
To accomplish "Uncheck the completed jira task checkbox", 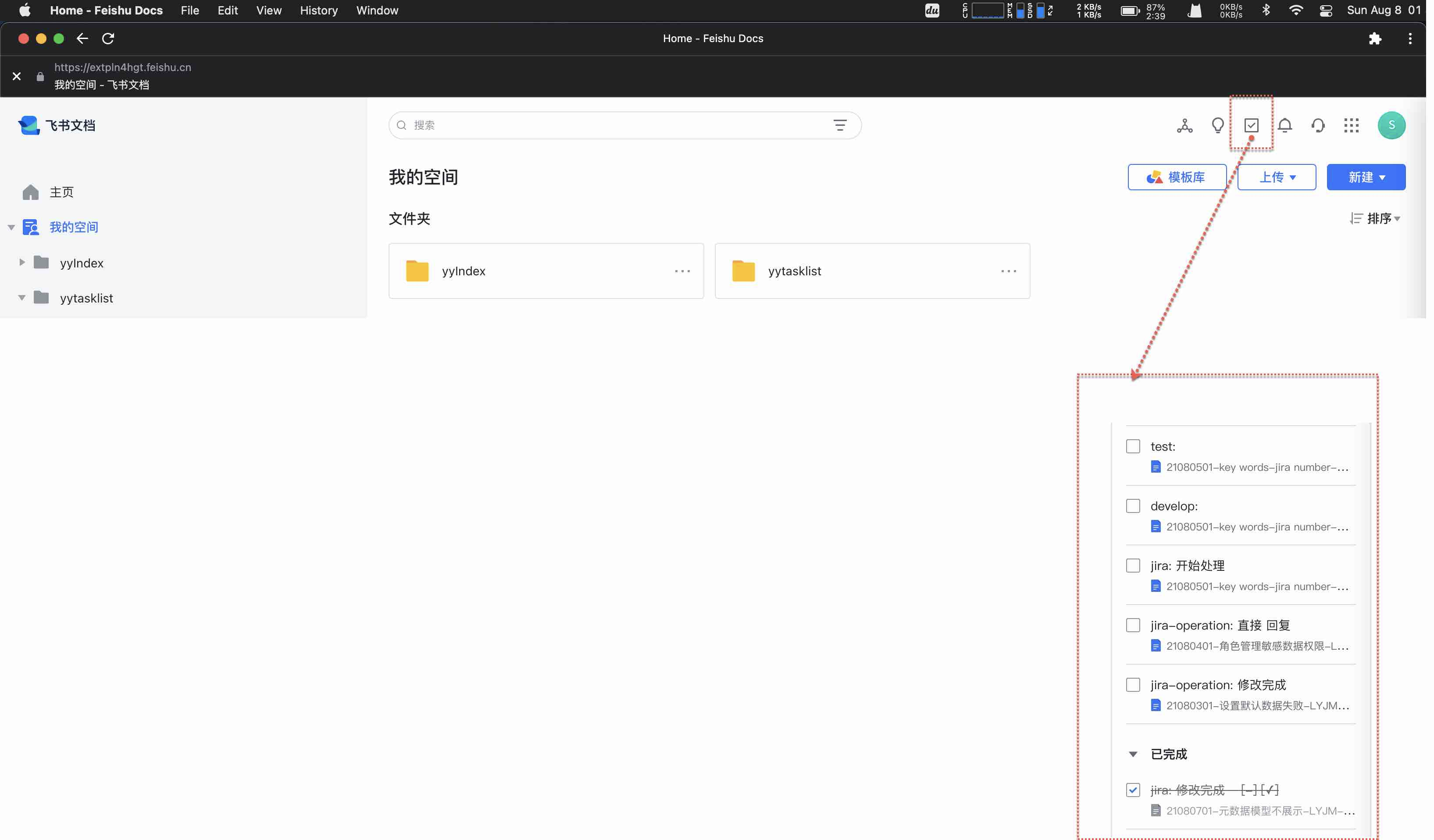I will pyautogui.click(x=1133, y=790).
